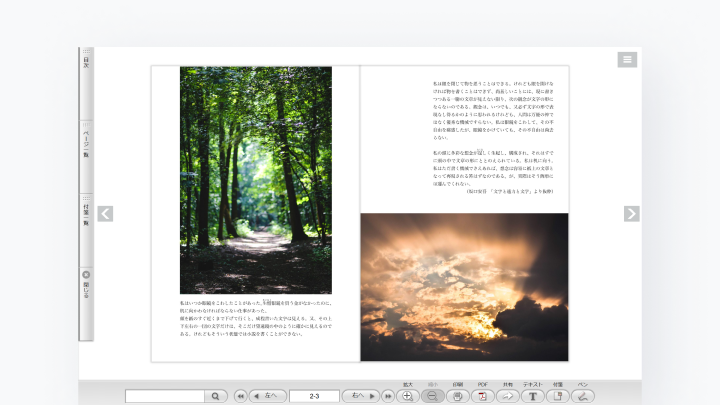Open the ページ一覧 page list tab
The image size is (720, 405).
[86, 157]
